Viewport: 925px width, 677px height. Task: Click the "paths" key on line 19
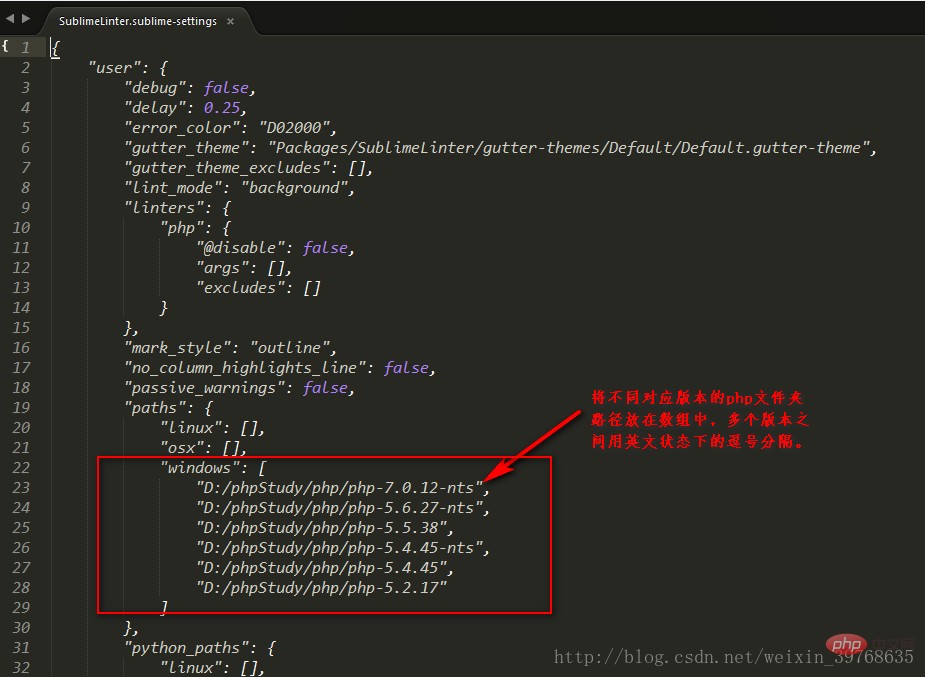pyautogui.click(x=155, y=408)
